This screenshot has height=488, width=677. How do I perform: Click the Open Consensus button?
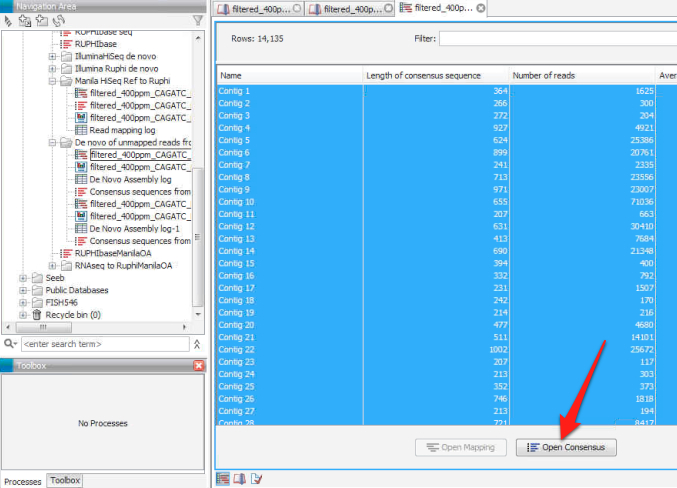pos(566,447)
